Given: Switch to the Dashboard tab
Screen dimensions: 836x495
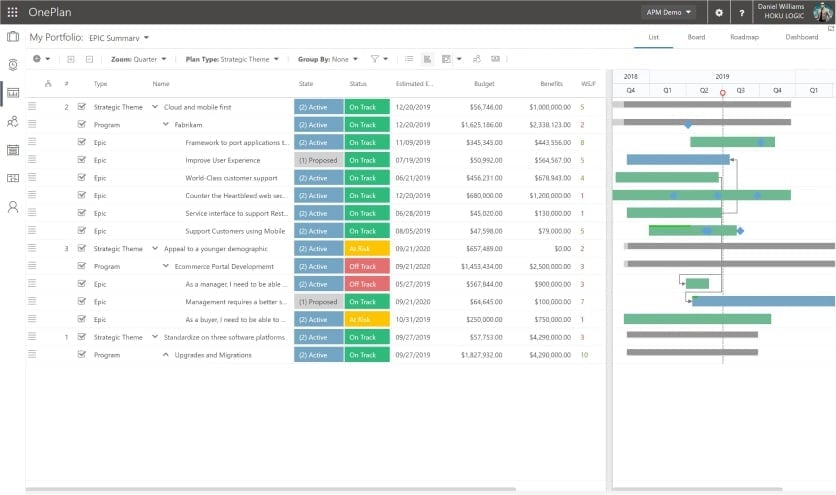Looking at the screenshot, I should point(801,37).
